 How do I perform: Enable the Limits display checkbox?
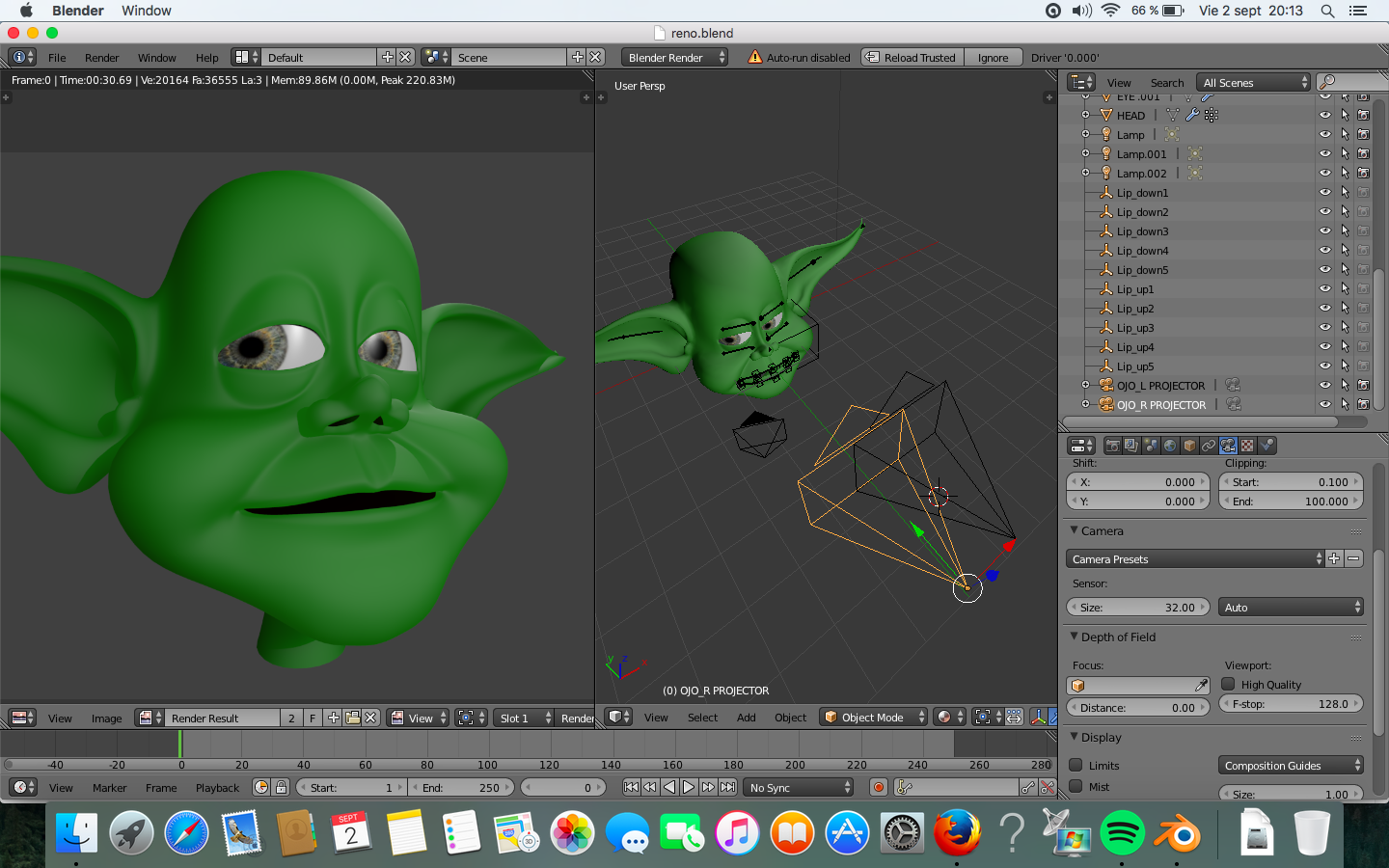(1076, 765)
